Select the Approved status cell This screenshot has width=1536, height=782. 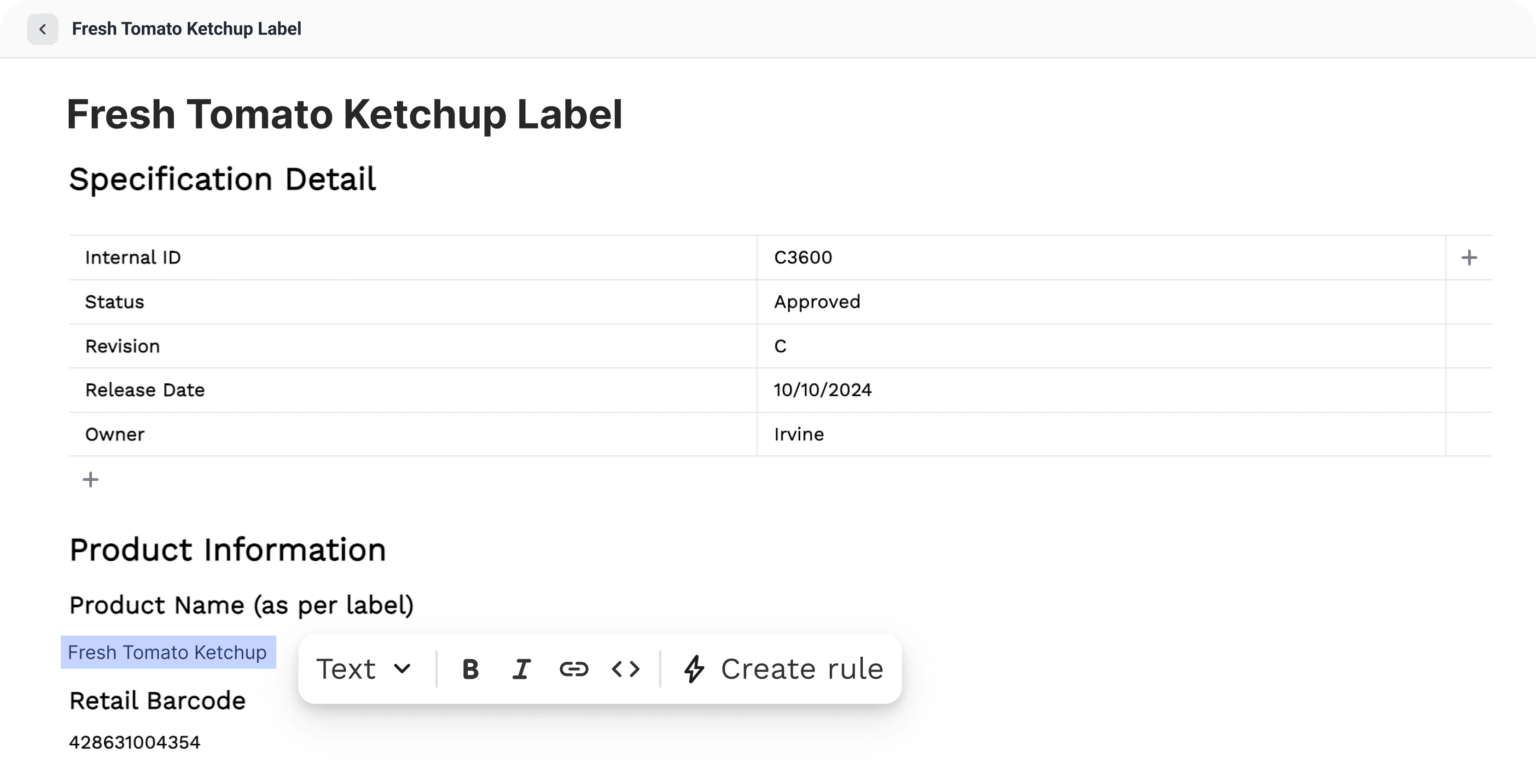817,302
